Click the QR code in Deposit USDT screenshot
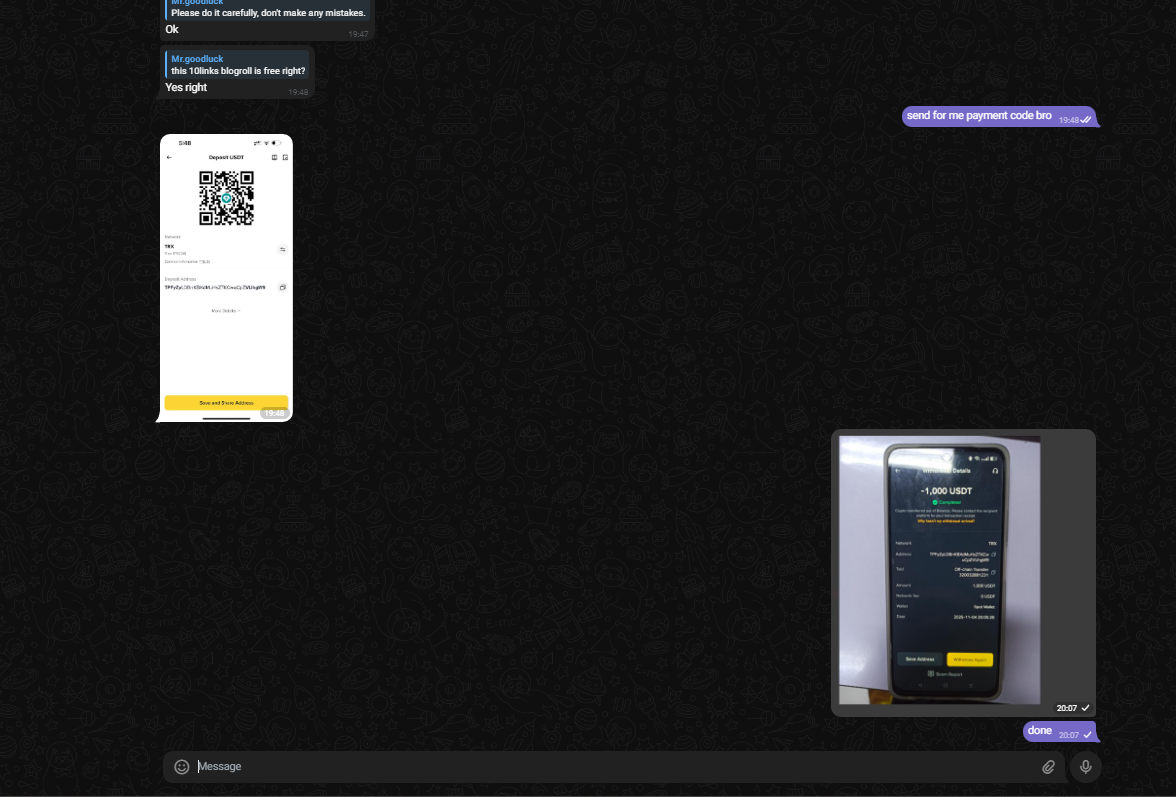Viewport: 1176px width, 797px height. tap(226, 198)
